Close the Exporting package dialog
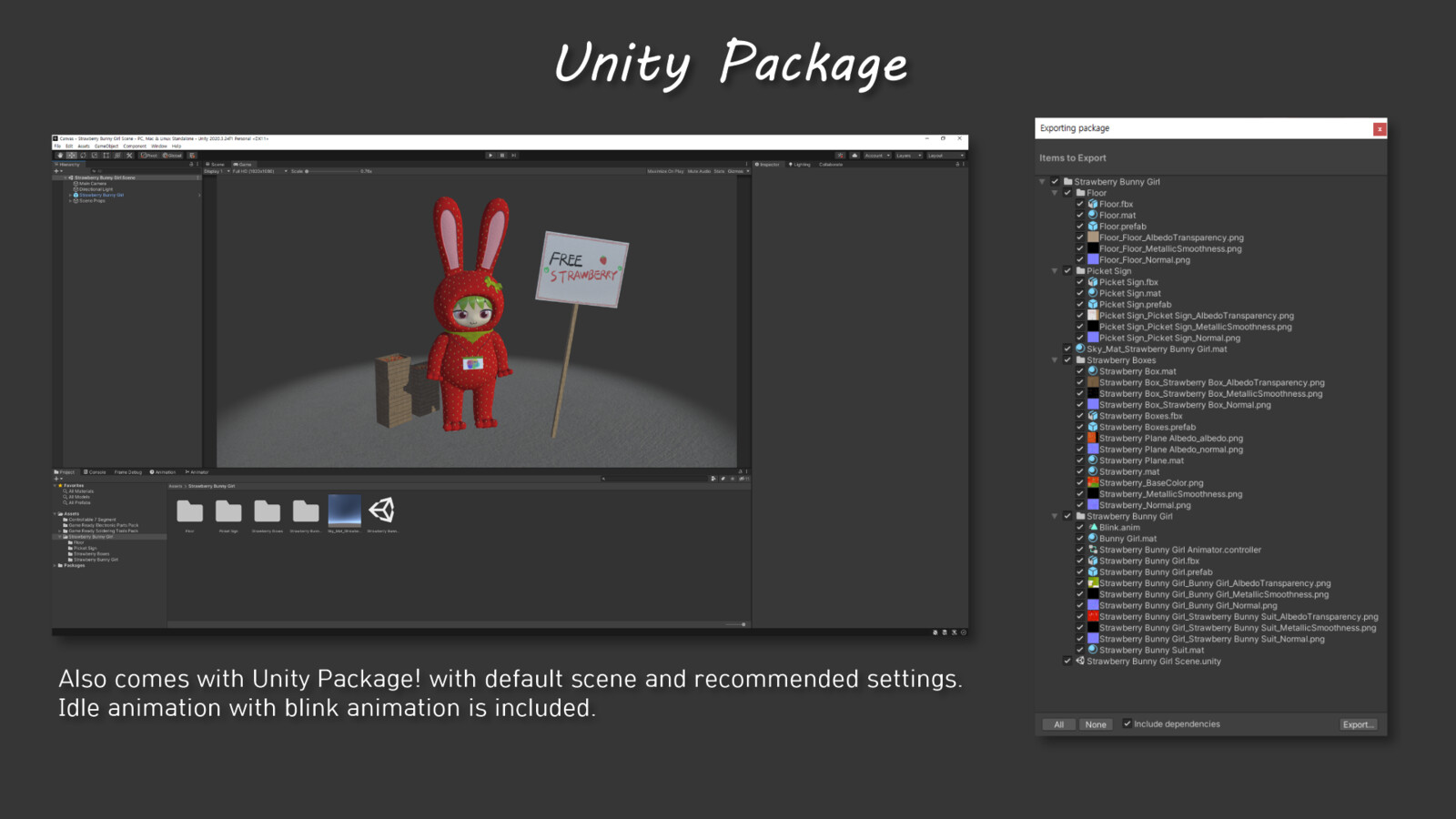 coord(1380,129)
